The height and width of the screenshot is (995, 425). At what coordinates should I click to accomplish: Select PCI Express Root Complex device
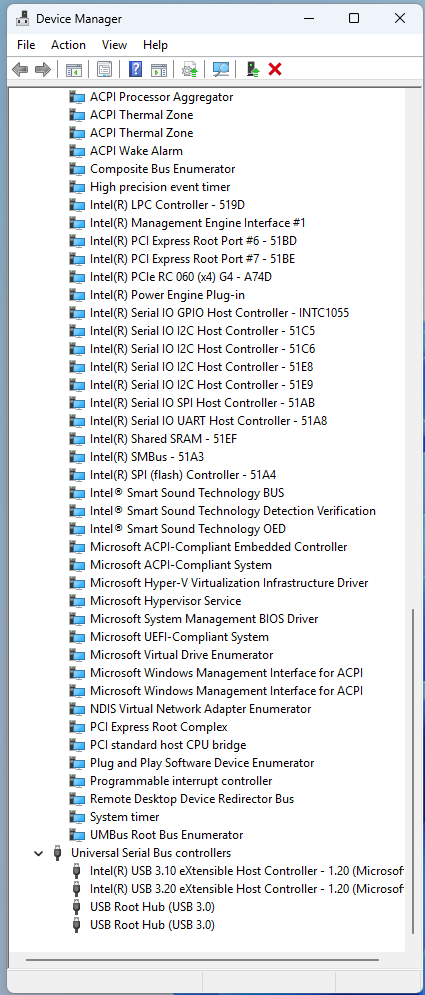[x=159, y=727]
